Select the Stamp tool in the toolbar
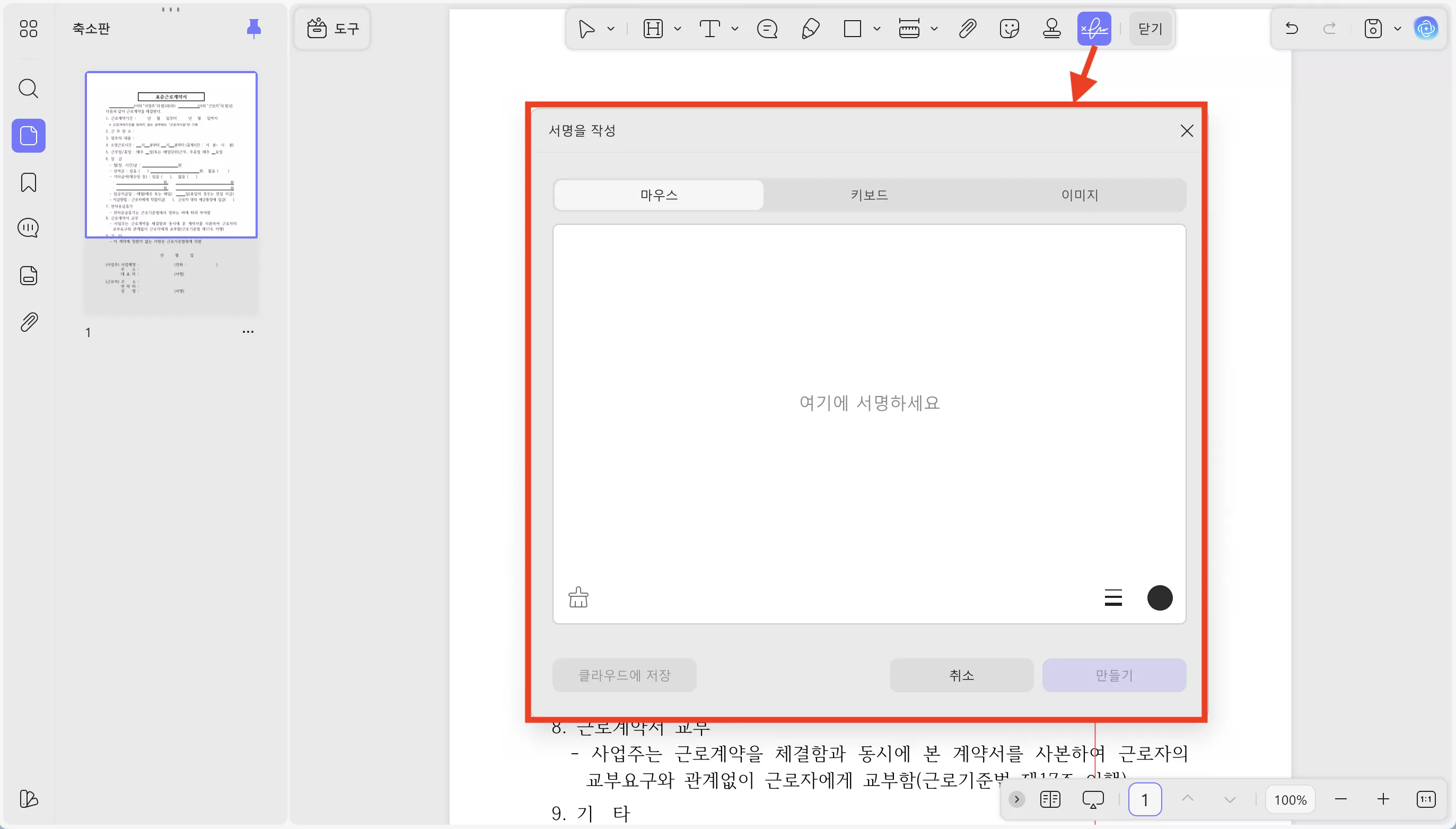 click(x=1052, y=28)
